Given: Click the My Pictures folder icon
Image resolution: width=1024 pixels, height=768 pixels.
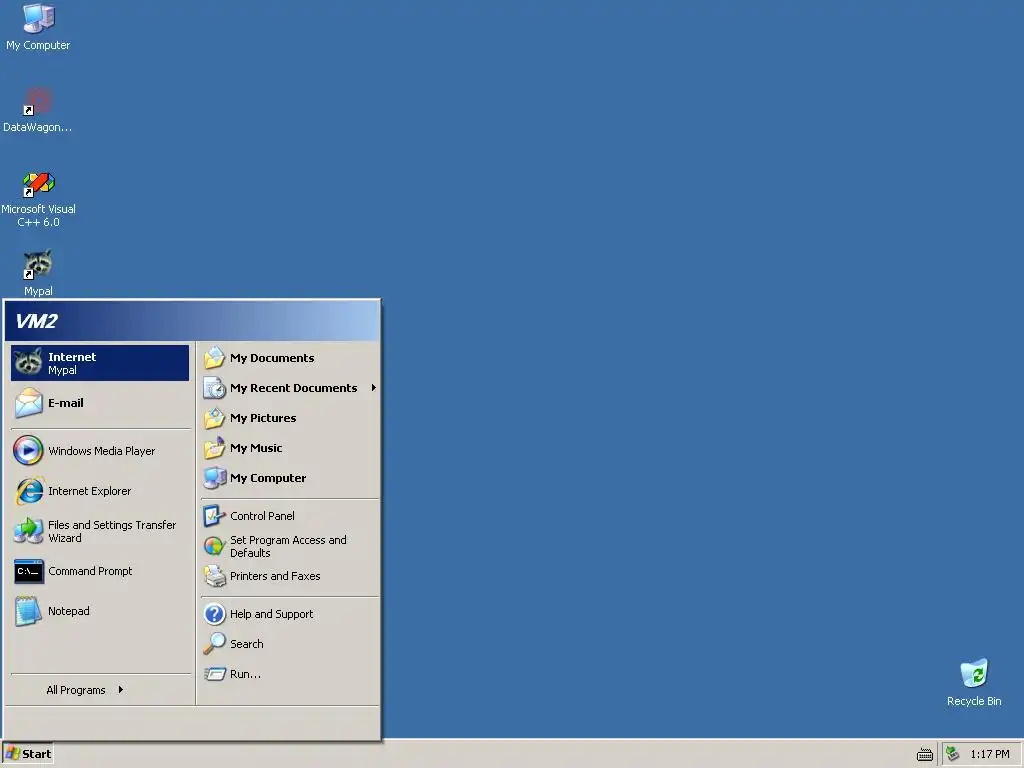Looking at the screenshot, I should point(214,418).
